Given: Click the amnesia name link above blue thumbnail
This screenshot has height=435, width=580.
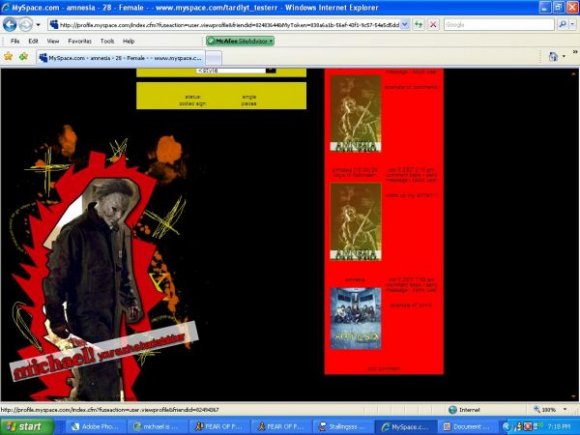Looking at the screenshot, I should (x=355, y=280).
